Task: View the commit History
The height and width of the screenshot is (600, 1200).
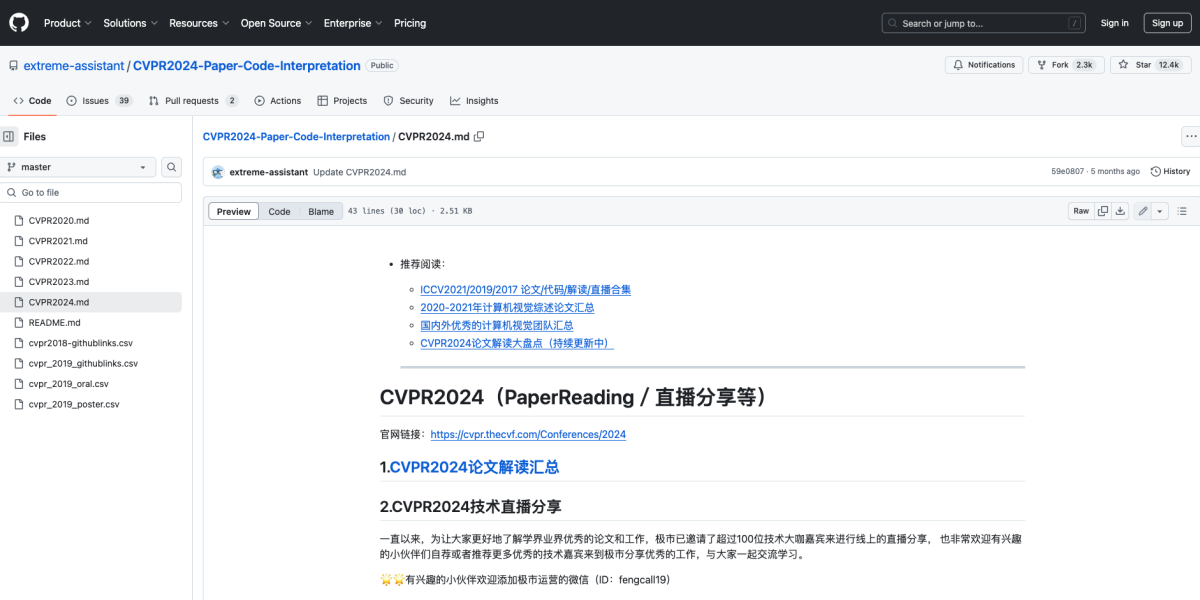Action: pyautogui.click(x=1169, y=171)
